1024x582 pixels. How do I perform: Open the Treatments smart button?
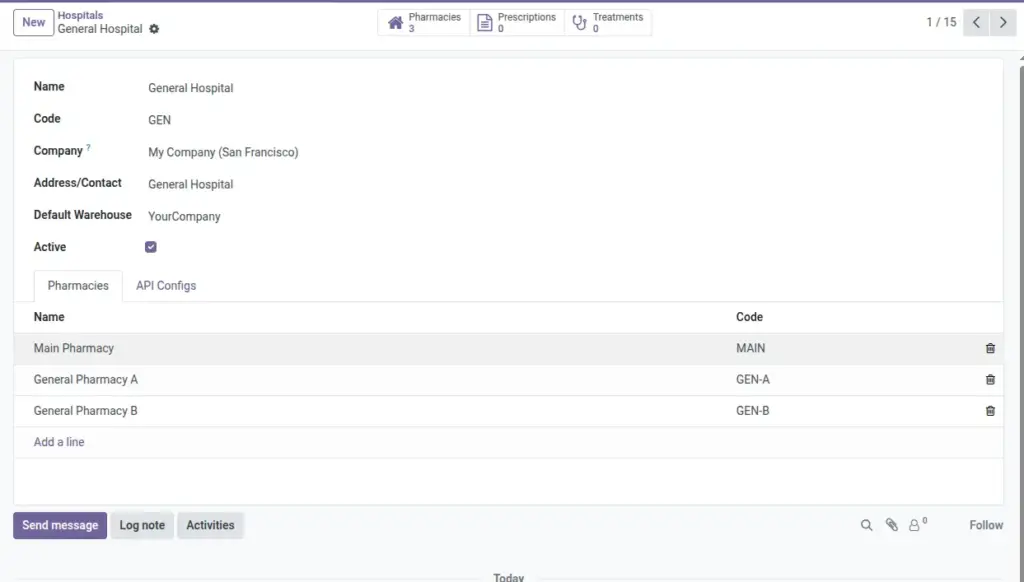click(607, 22)
